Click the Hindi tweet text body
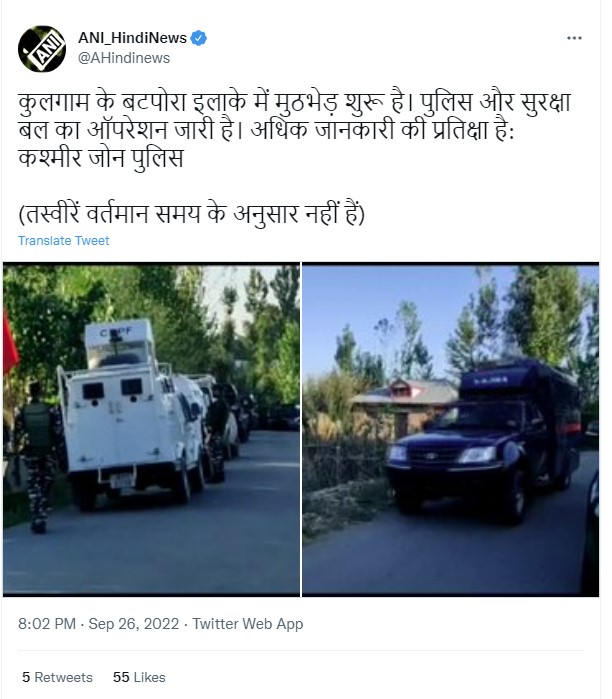The height and width of the screenshot is (699, 612). pyautogui.click(x=294, y=130)
